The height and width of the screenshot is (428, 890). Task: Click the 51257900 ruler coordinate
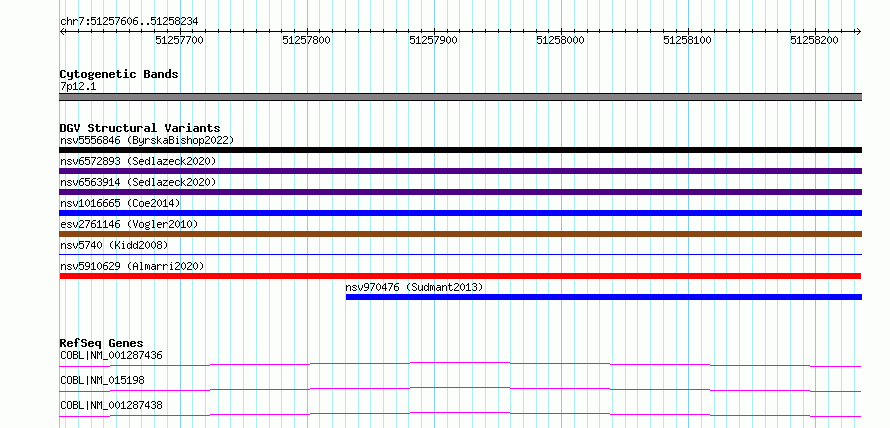click(x=434, y=40)
